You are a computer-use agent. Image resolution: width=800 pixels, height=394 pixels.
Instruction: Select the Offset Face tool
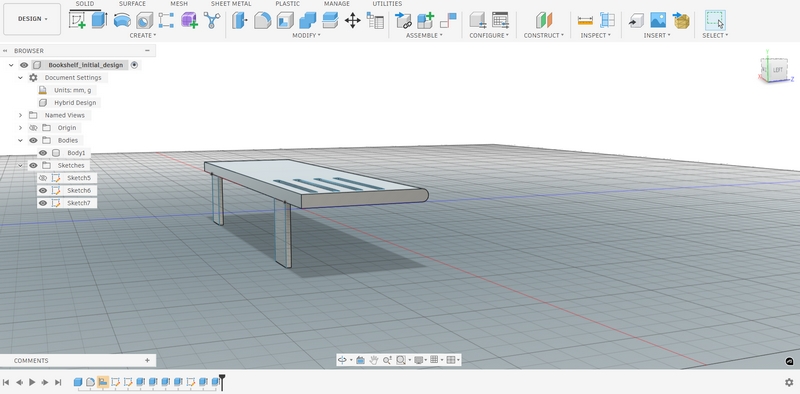[330, 20]
